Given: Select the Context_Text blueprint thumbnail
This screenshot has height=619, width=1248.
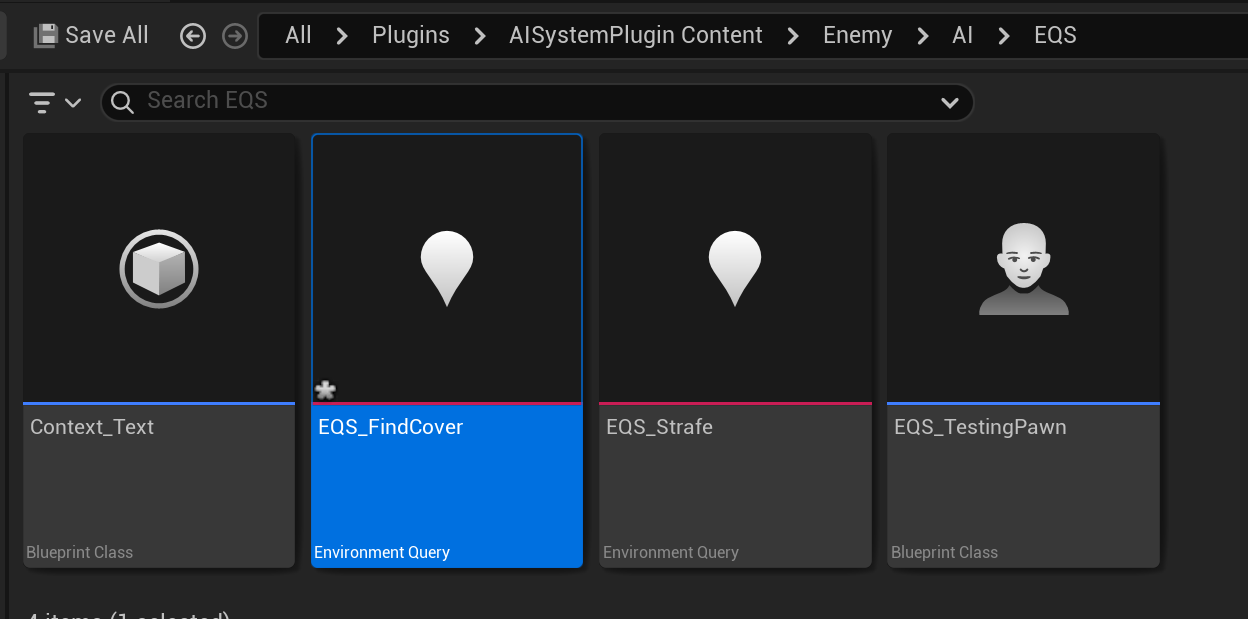Looking at the screenshot, I should click(159, 269).
